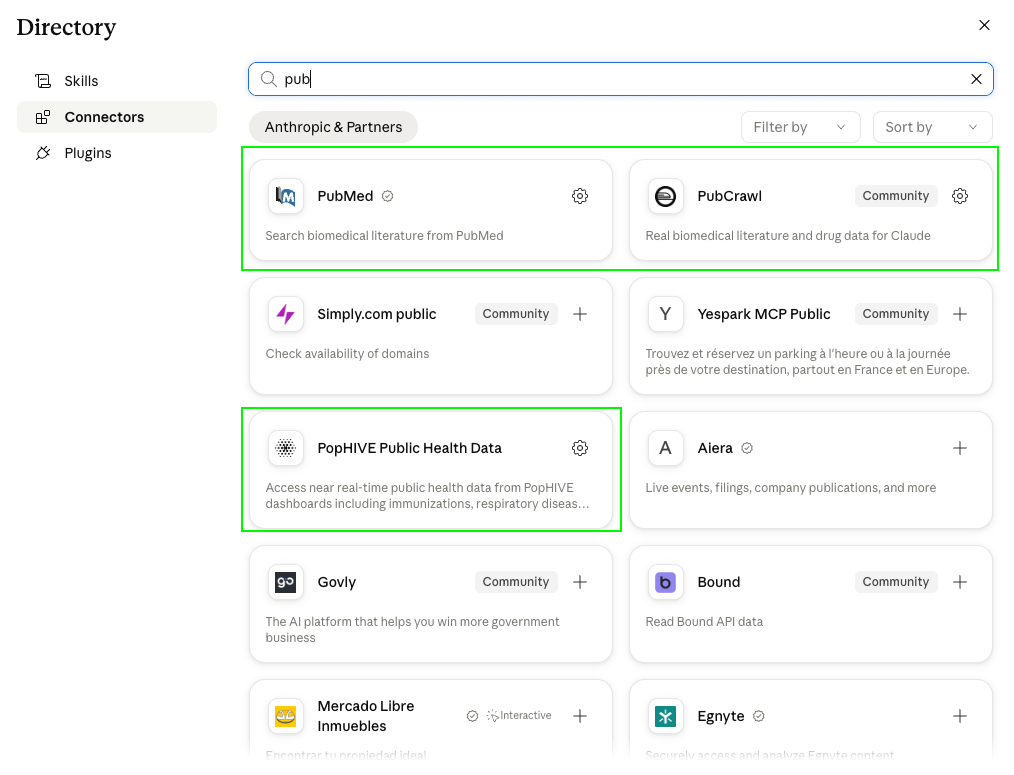The image size is (1014, 775).
Task: Add the Bound connector
Action: click(960, 582)
